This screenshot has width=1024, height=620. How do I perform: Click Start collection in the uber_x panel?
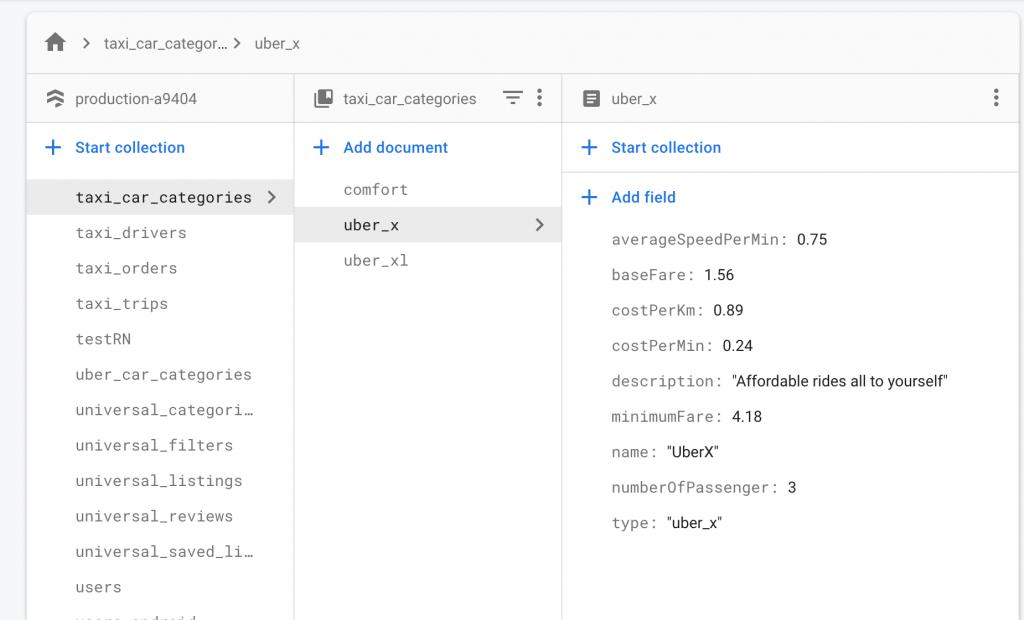point(665,147)
